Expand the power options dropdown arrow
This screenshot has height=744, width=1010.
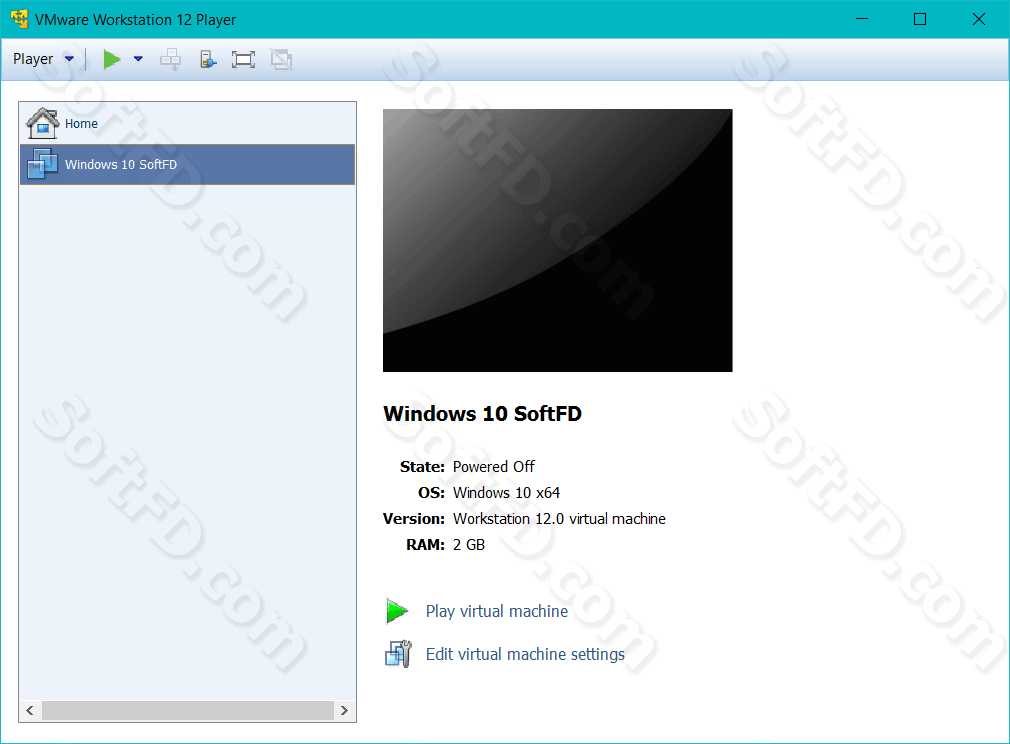[138, 59]
